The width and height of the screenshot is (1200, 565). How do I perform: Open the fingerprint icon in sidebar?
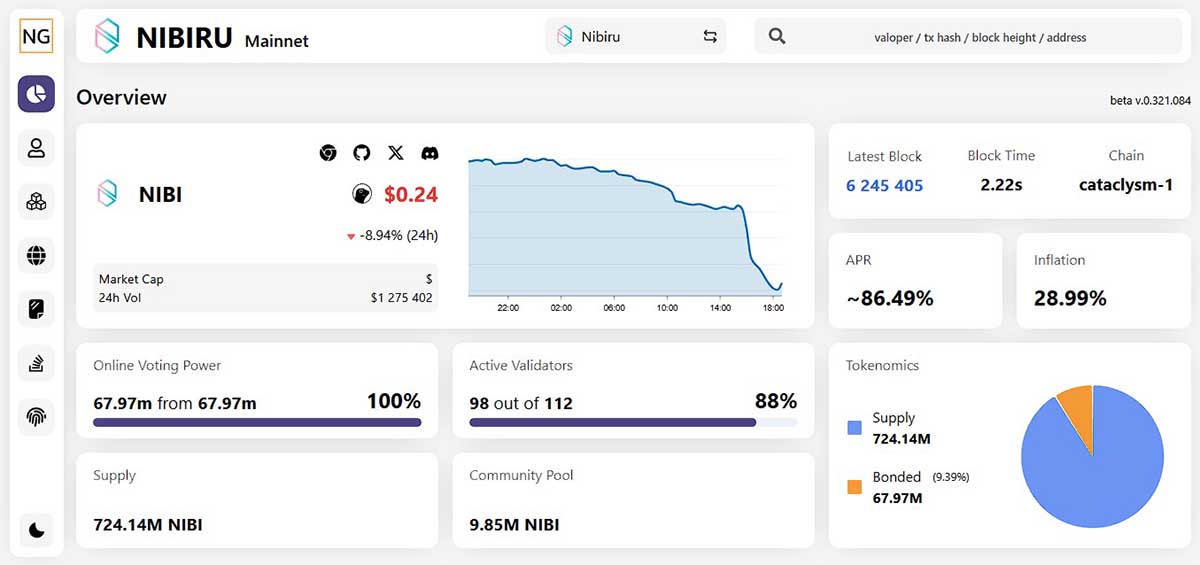click(x=36, y=417)
